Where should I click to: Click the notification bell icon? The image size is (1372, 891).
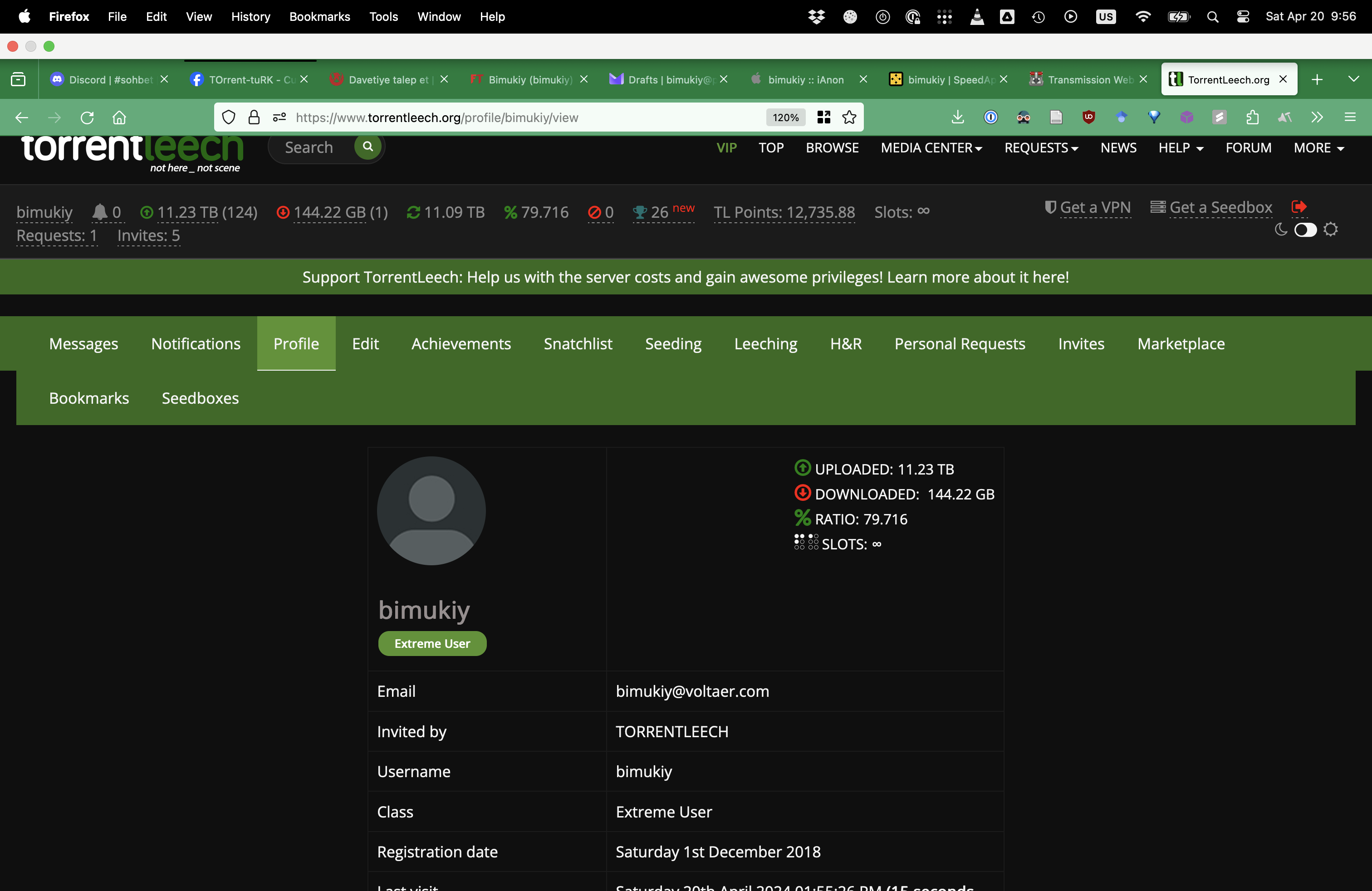pyautogui.click(x=100, y=212)
